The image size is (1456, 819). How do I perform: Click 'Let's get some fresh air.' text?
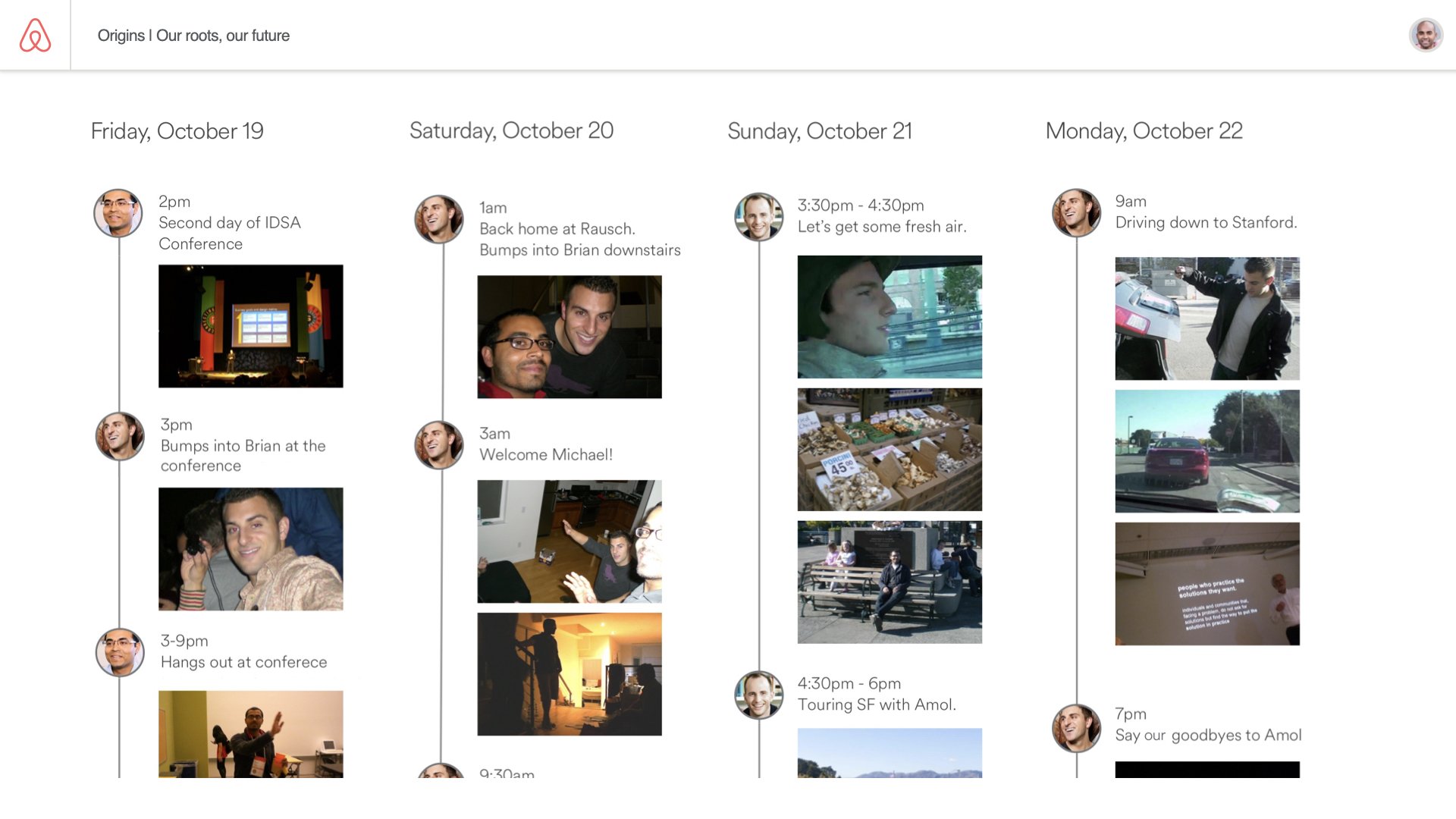point(882,226)
